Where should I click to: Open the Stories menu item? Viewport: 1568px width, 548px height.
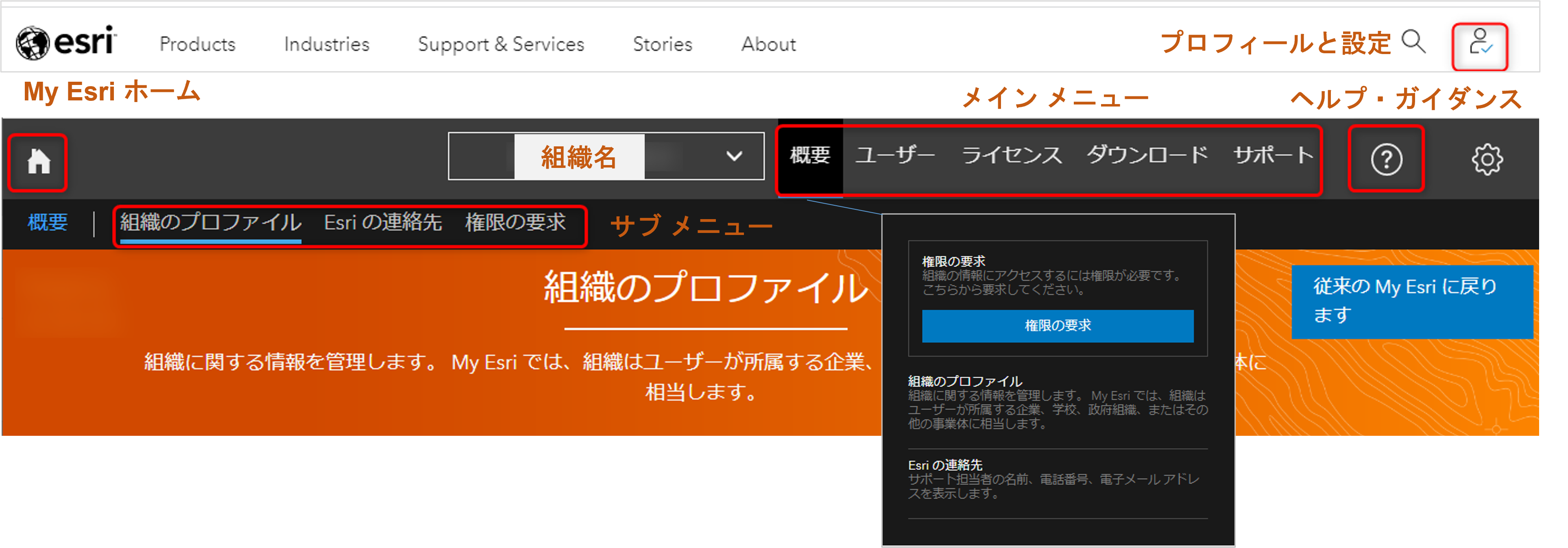(x=662, y=44)
